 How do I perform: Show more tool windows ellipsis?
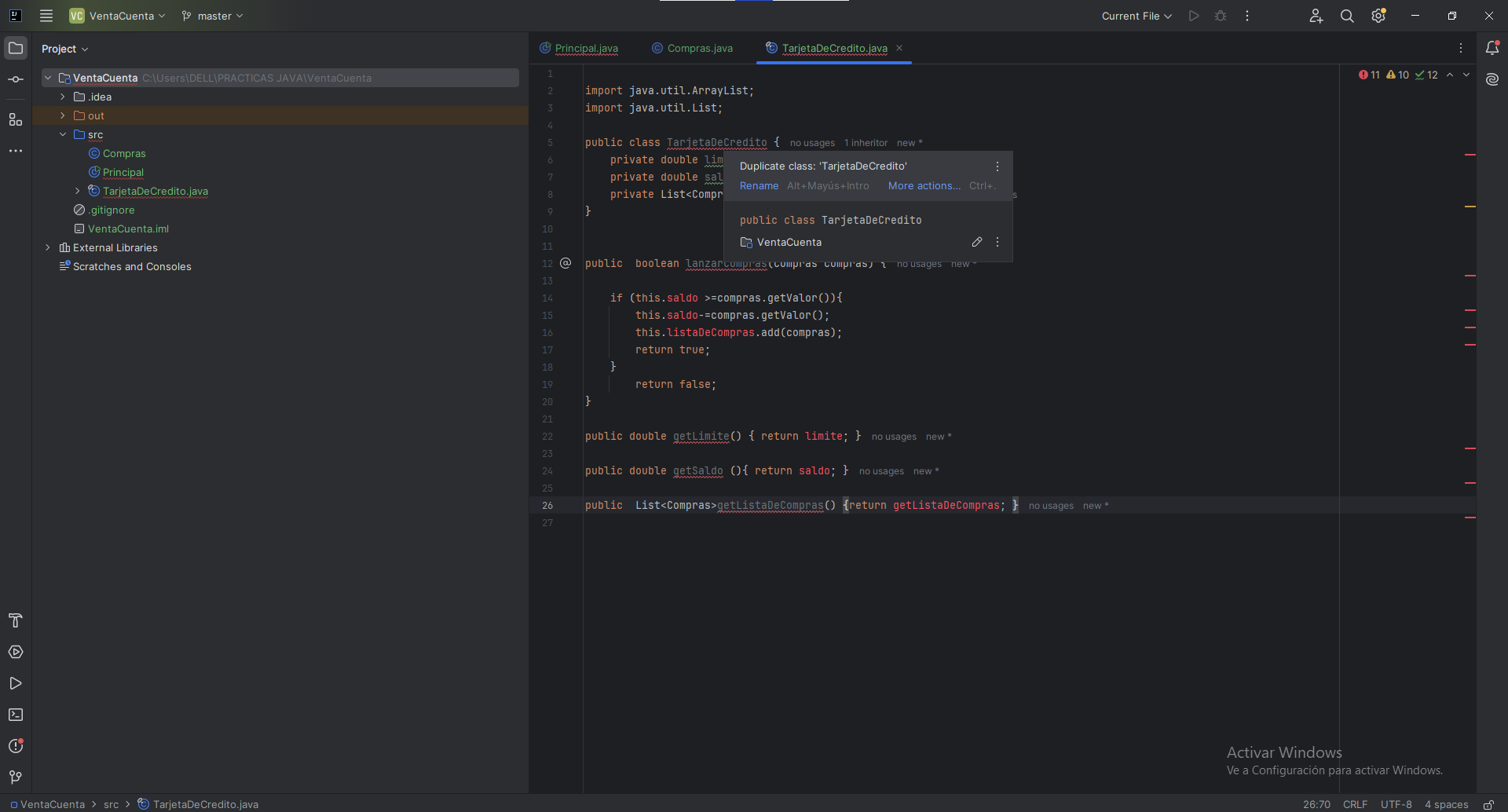pos(16,151)
